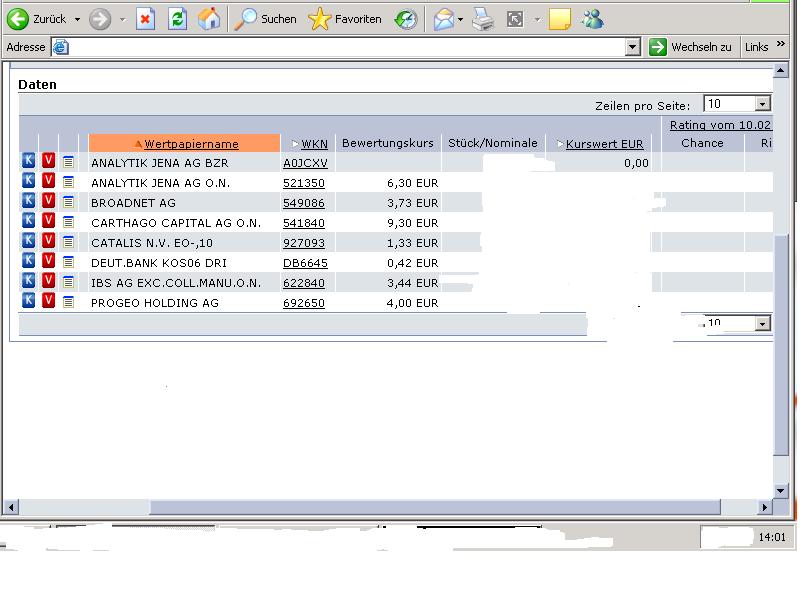The image size is (800, 600).
Task: Sort by Kurswert EUR column header
Action: (604, 144)
